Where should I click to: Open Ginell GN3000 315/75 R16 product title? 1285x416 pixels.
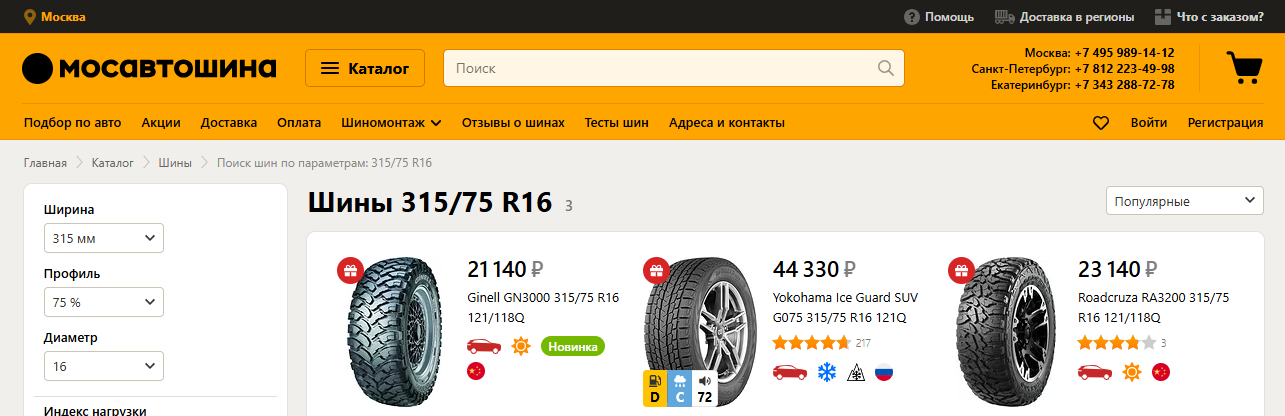[544, 307]
